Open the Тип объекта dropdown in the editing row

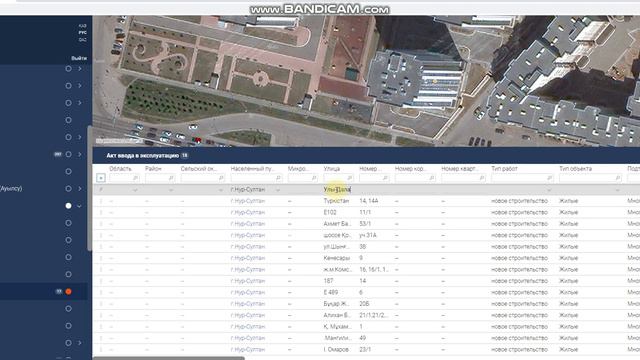[617, 190]
